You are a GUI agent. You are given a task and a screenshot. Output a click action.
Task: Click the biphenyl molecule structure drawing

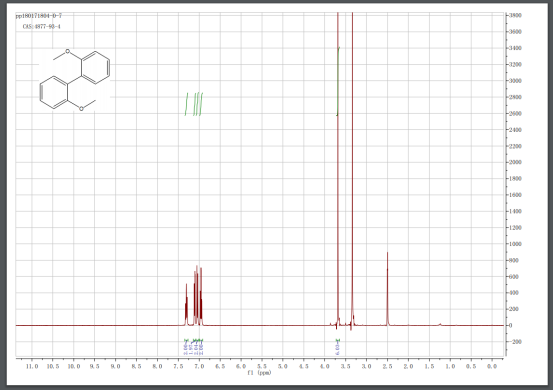(x=74, y=80)
